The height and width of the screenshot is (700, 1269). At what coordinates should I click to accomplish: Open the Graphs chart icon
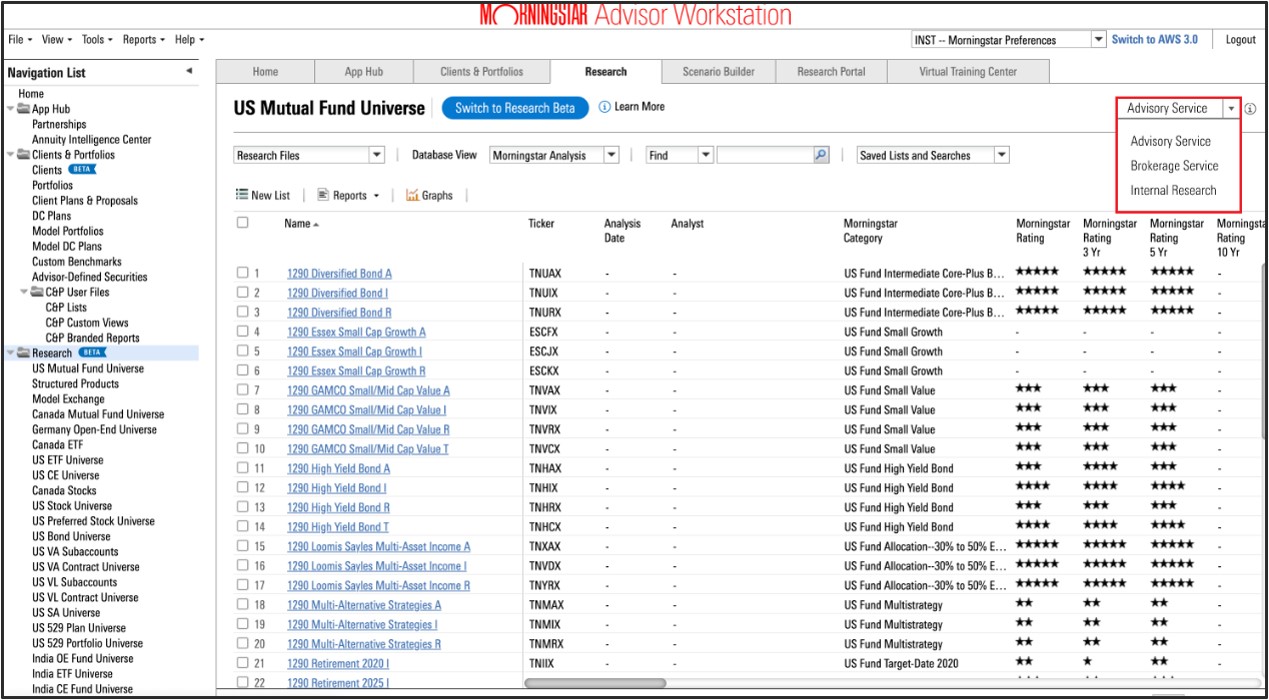tap(412, 195)
